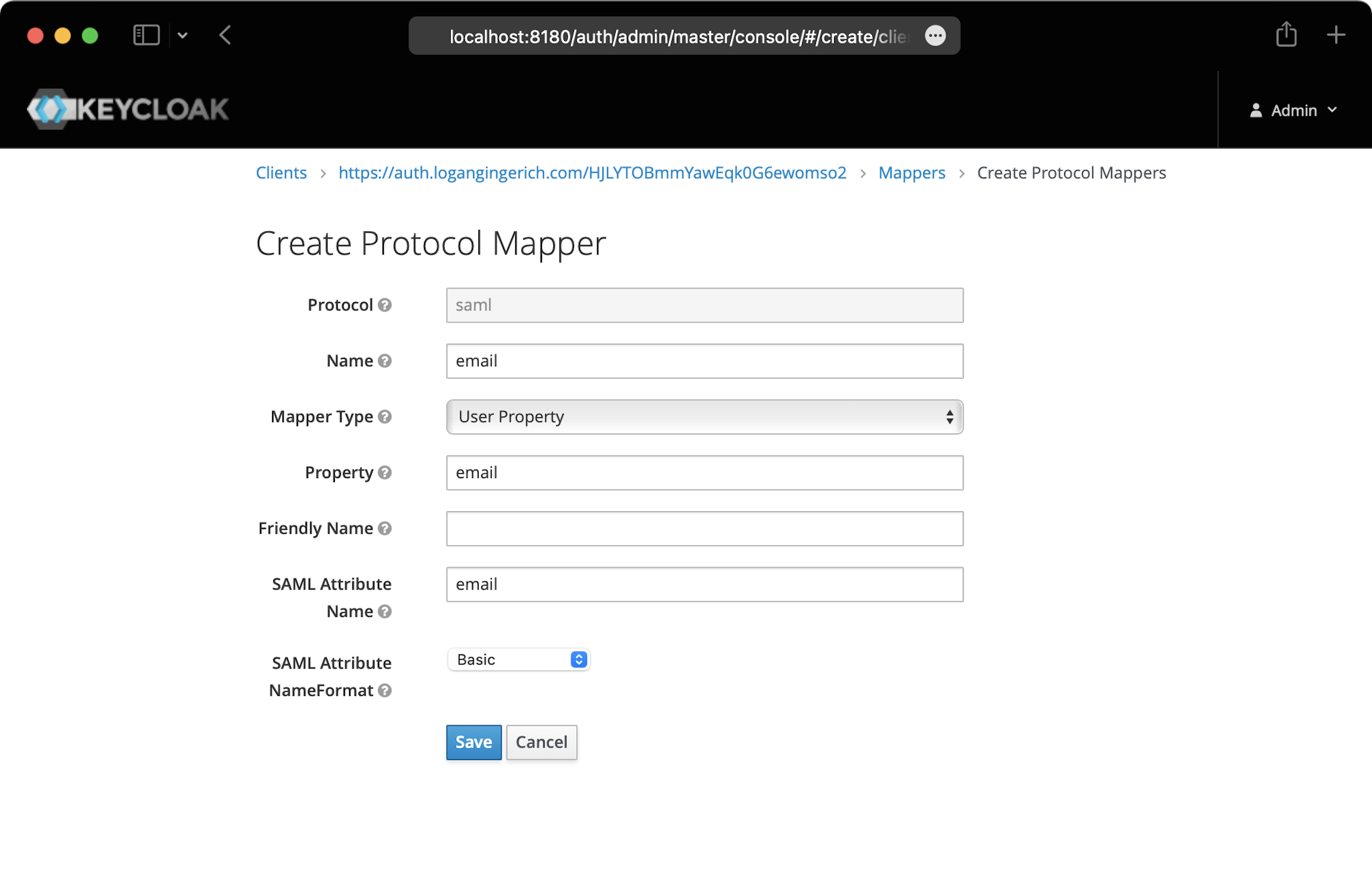This screenshot has height=876, width=1372.
Task: Click the Protocol help question icon
Action: coord(385,305)
